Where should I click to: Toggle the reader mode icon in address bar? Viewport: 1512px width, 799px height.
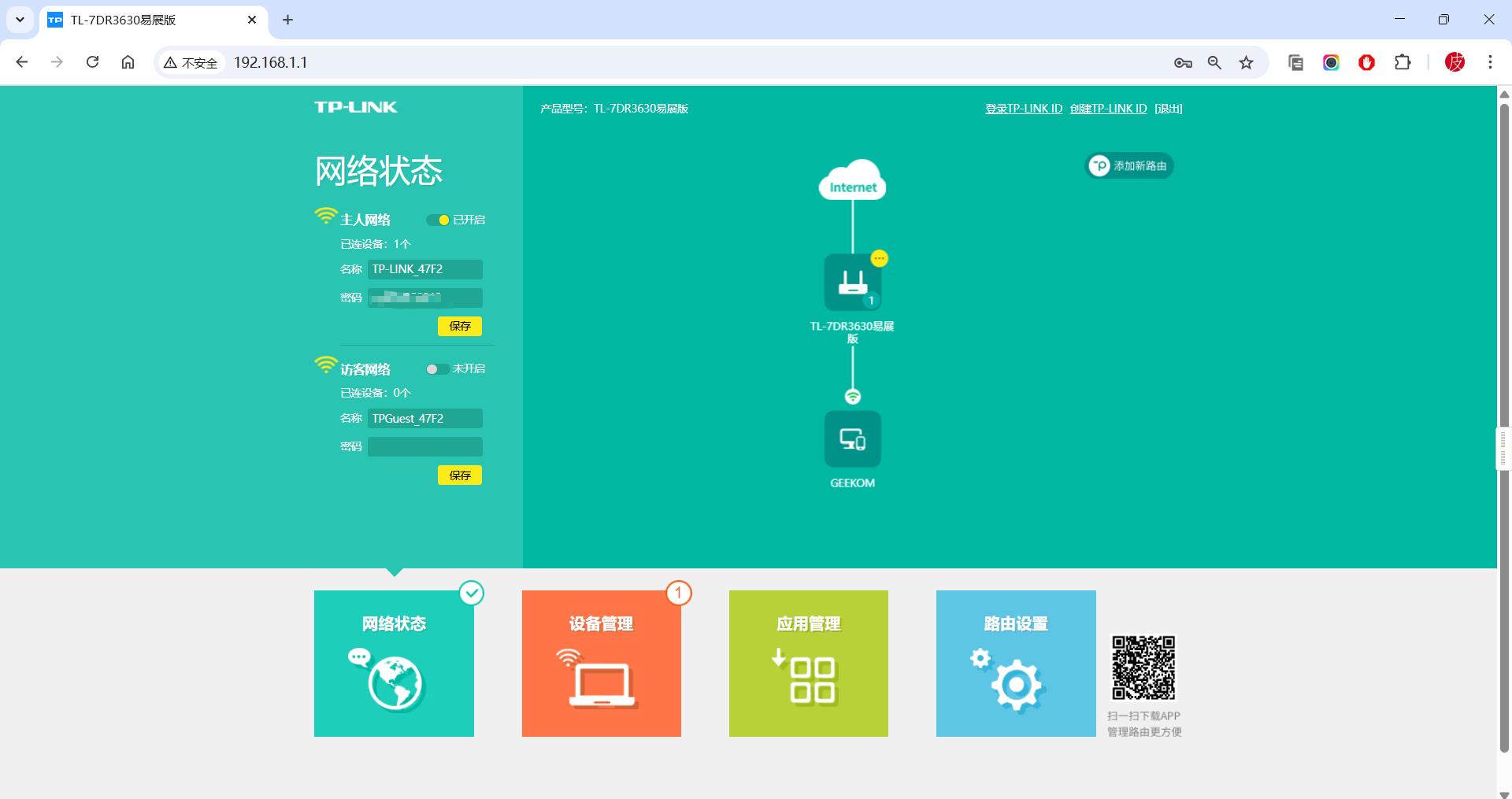pos(1294,62)
